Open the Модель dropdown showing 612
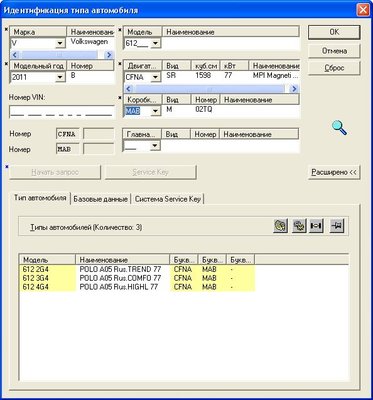Screen dimensions: 373x400 (x=155, y=43)
